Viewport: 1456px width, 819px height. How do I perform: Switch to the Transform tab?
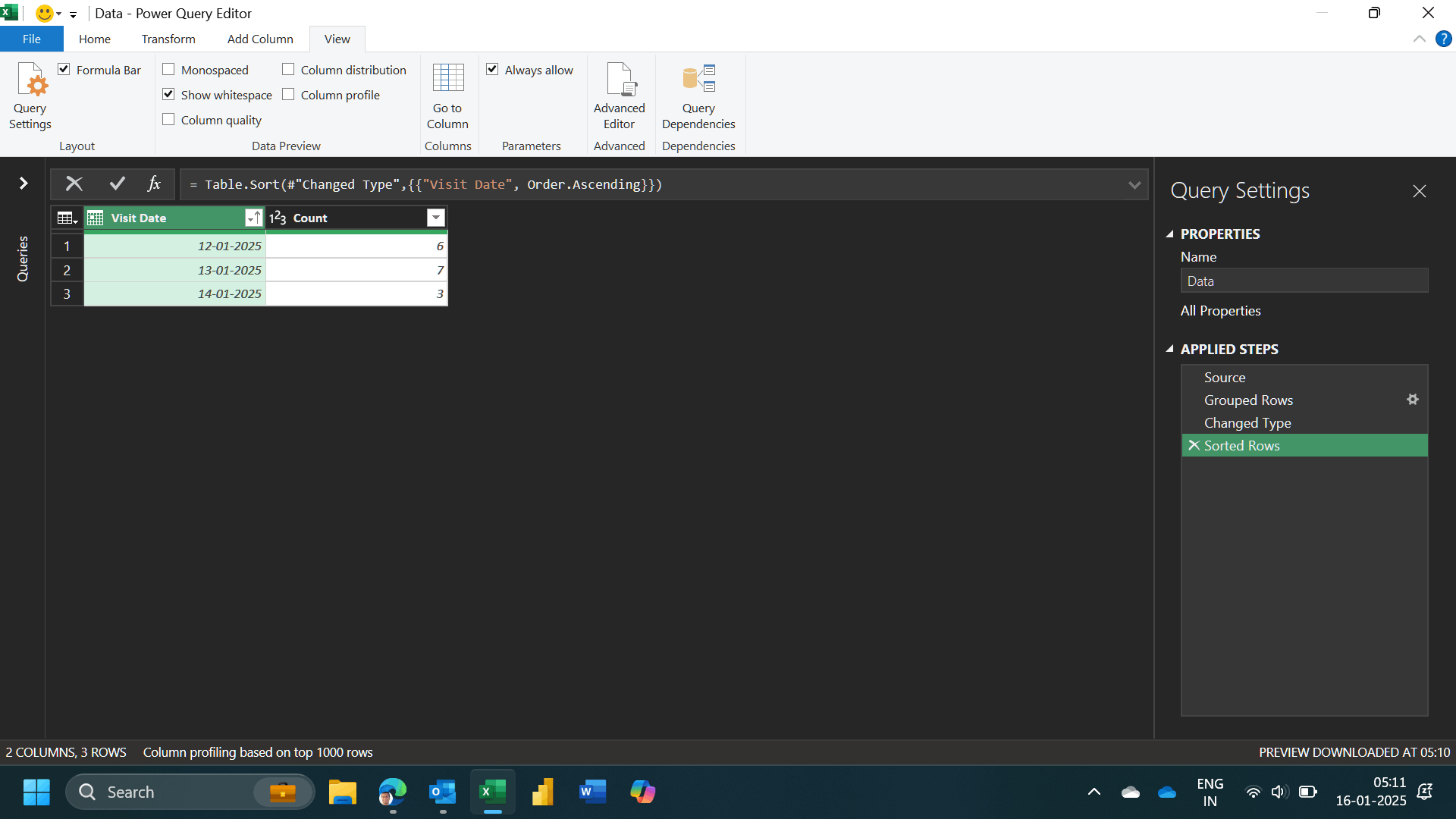click(168, 39)
